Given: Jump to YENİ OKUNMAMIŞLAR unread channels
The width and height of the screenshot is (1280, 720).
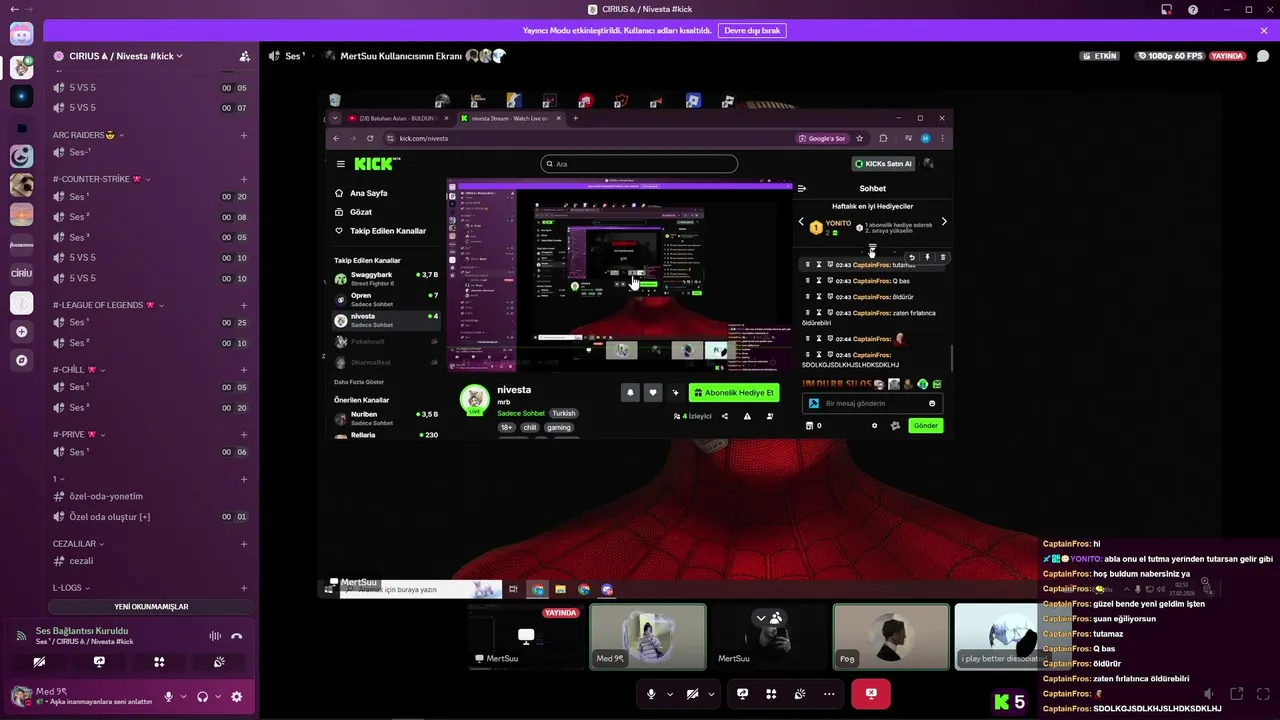Looking at the screenshot, I should (151, 607).
